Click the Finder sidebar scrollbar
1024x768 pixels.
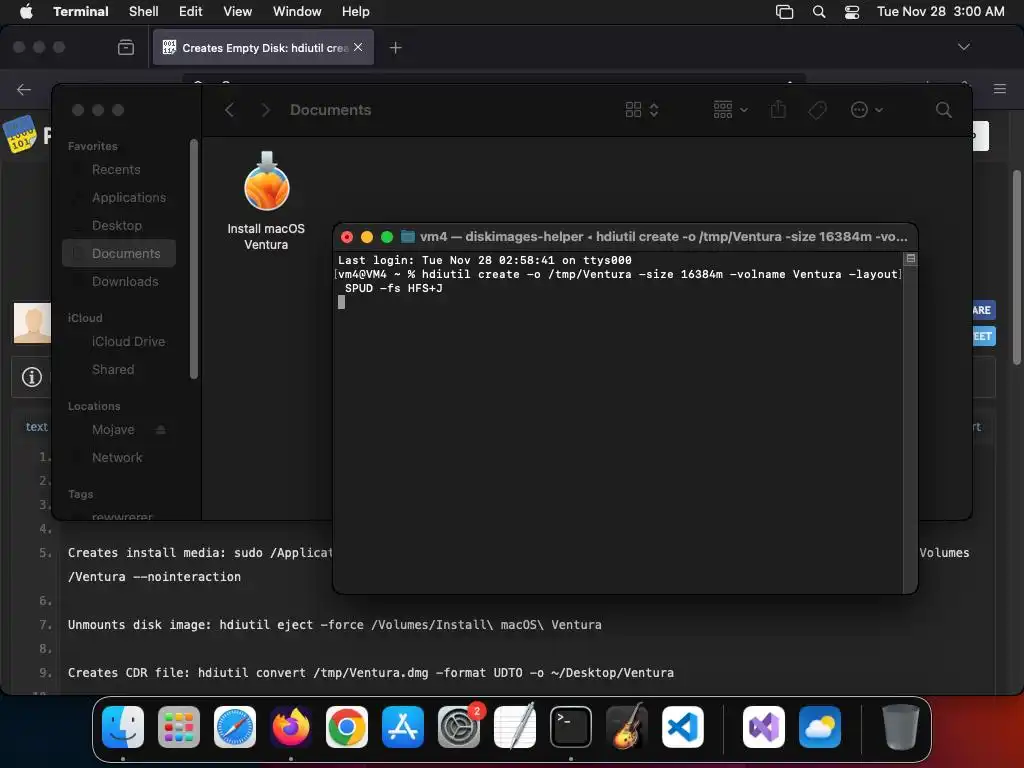[193, 259]
